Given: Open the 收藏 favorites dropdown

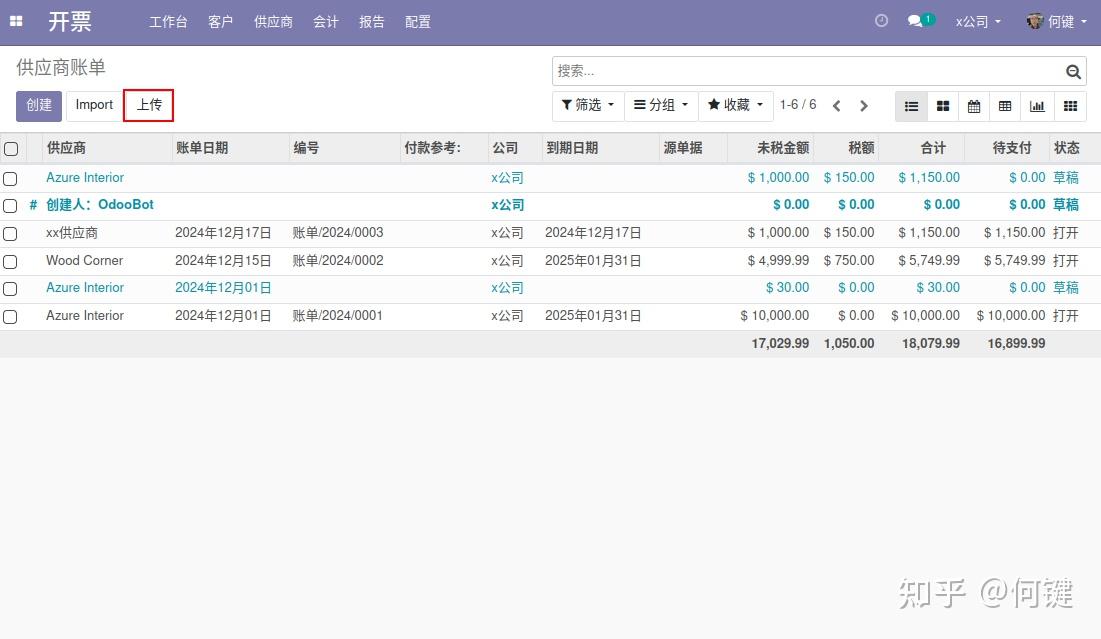Looking at the screenshot, I should click(736, 105).
